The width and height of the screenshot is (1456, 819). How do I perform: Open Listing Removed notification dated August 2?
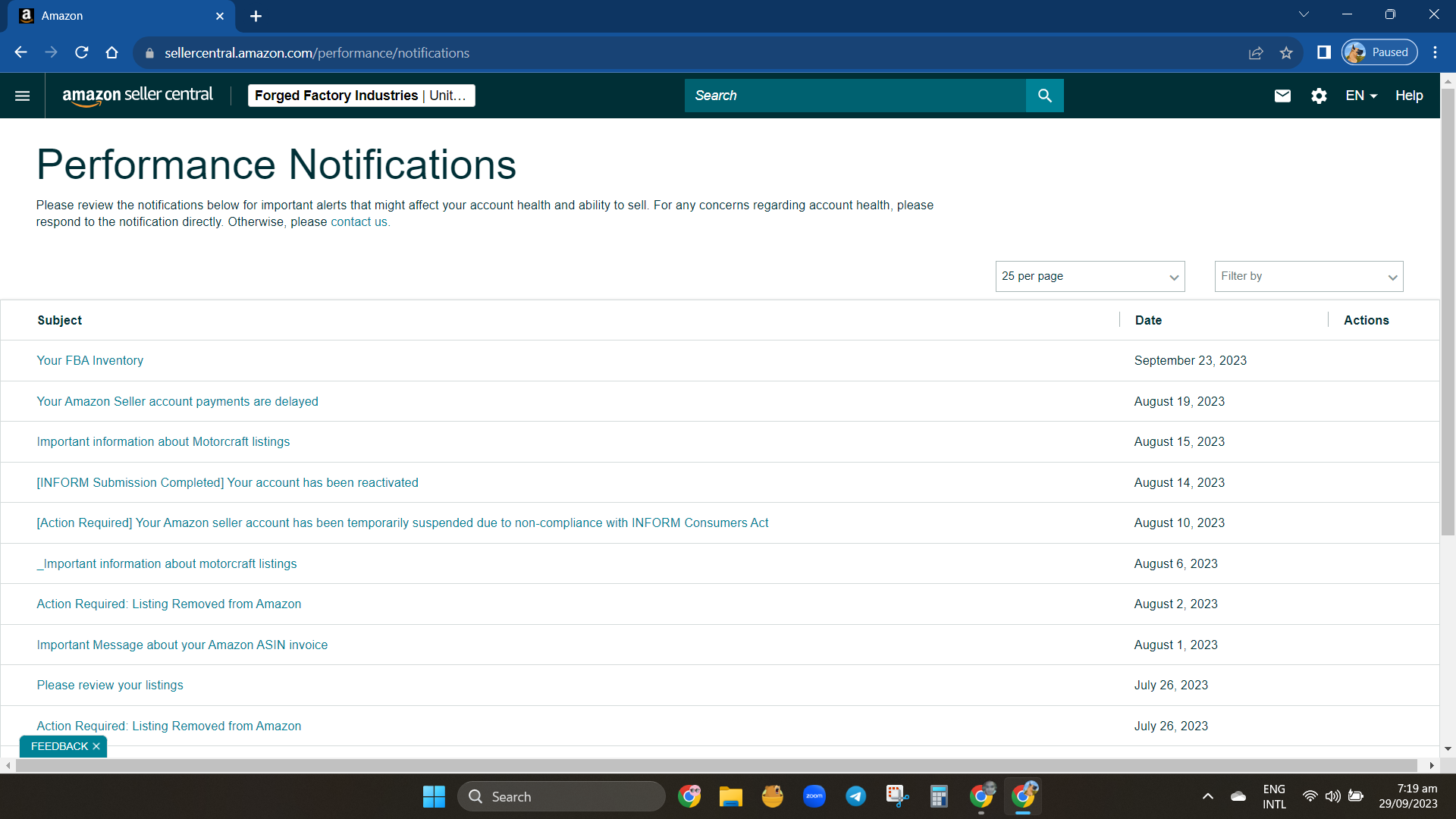[169, 604]
